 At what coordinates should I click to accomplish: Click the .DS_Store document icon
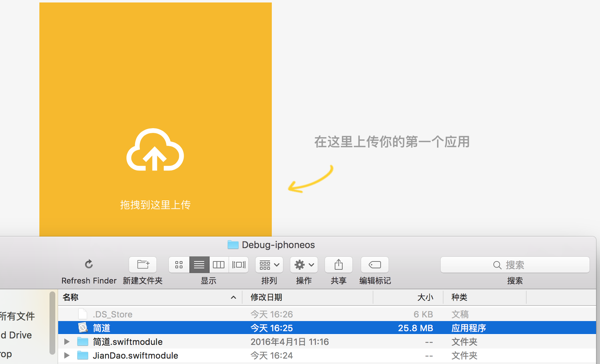click(x=83, y=314)
